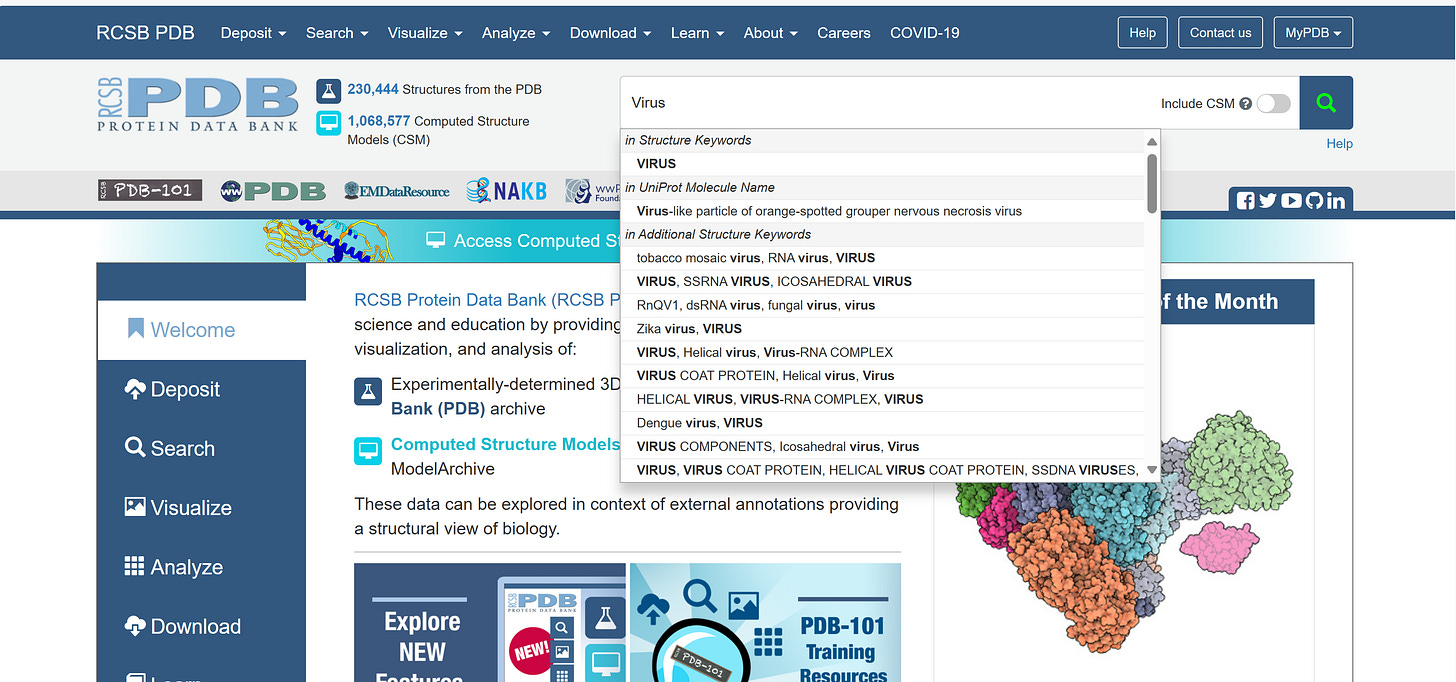Image resolution: width=1456 pixels, height=682 pixels.
Task: Click the Help link below the search button
Action: click(1339, 144)
